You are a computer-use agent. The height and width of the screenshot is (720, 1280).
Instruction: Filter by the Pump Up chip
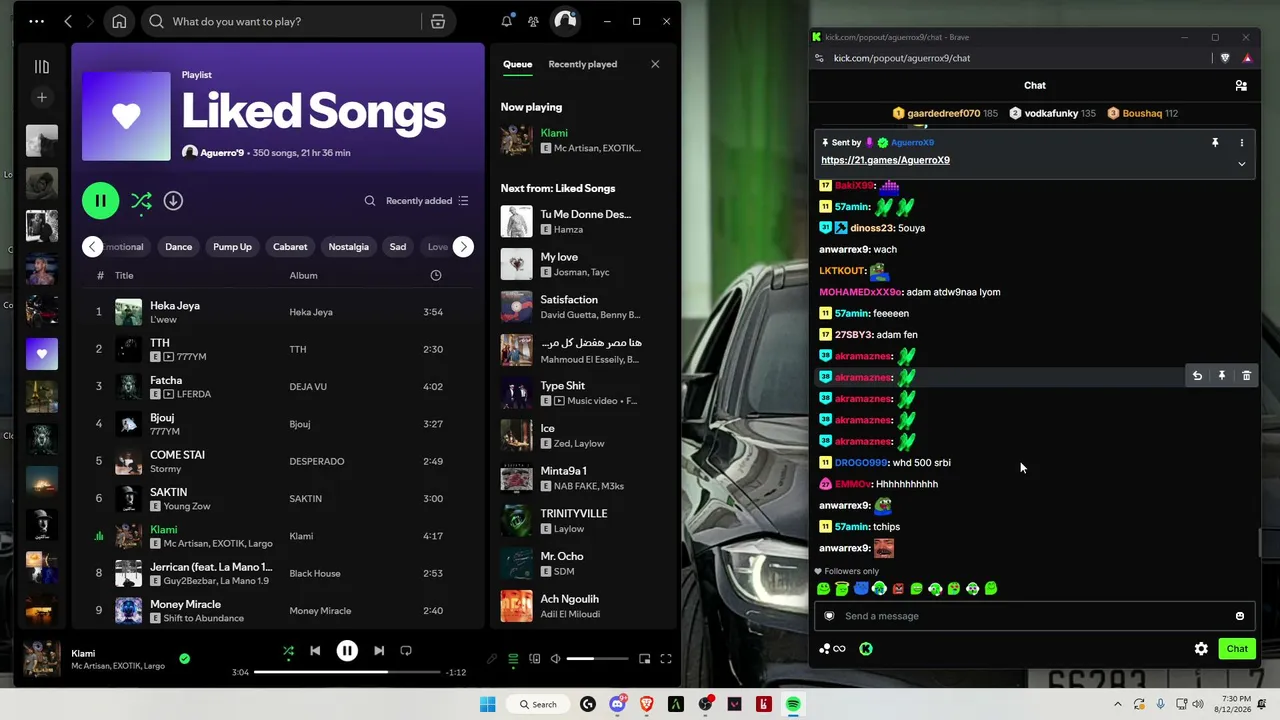pyautogui.click(x=232, y=247)
